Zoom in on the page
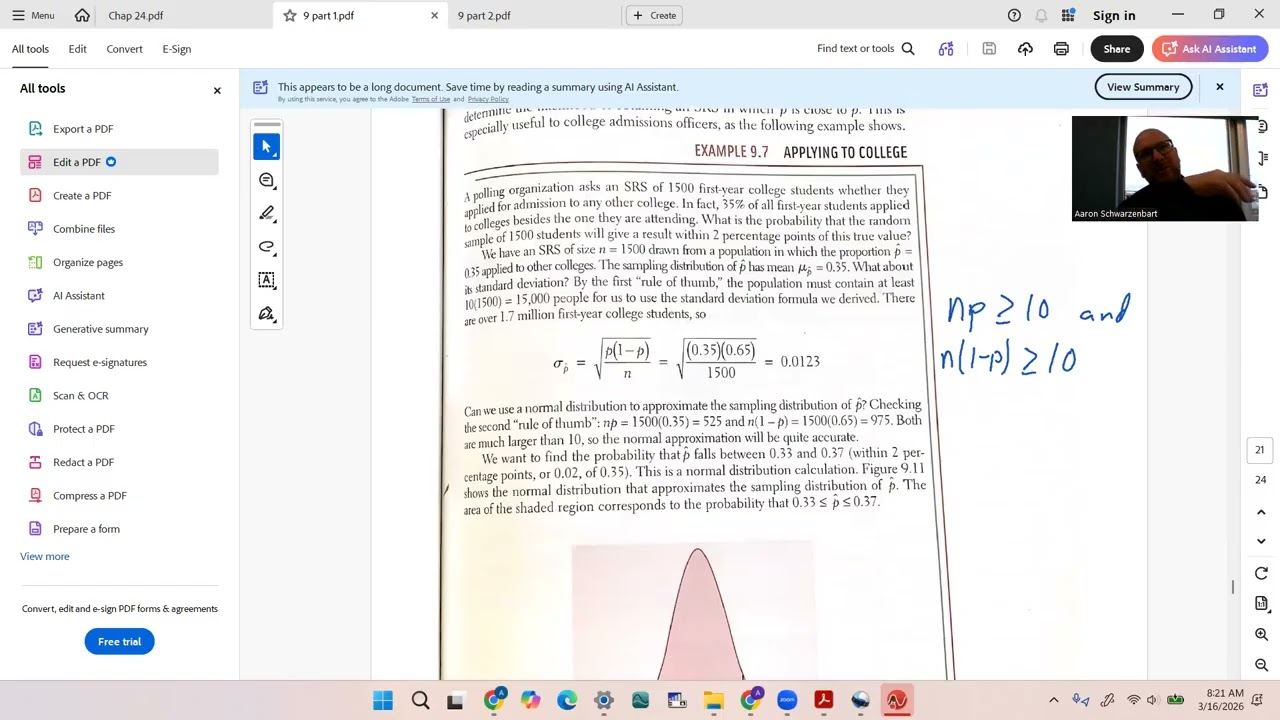Screen dimensions: 1280x720 [x=1261, y=635]
